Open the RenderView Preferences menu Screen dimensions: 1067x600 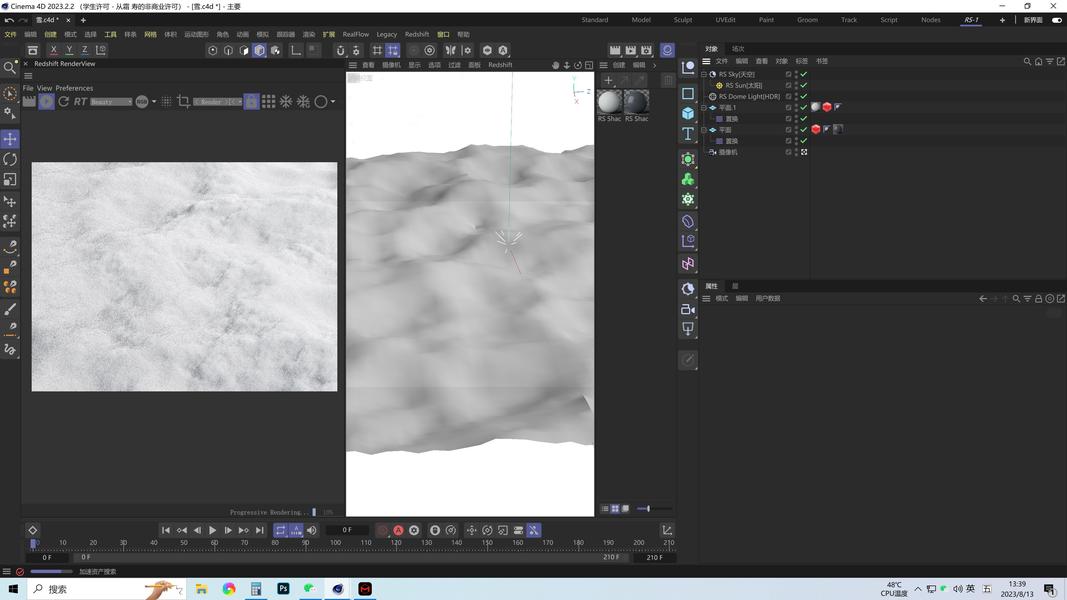[74, 88]
